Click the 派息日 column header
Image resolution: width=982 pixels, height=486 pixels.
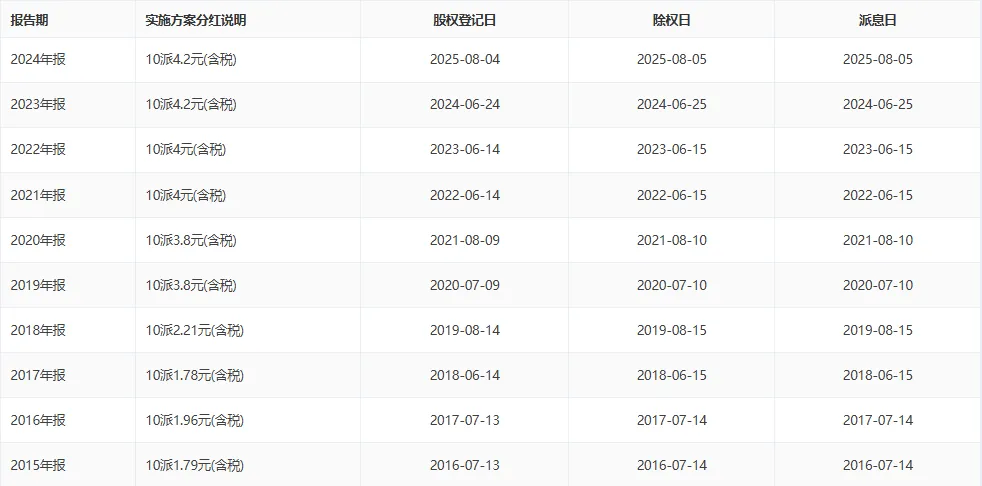coord(877,20)
